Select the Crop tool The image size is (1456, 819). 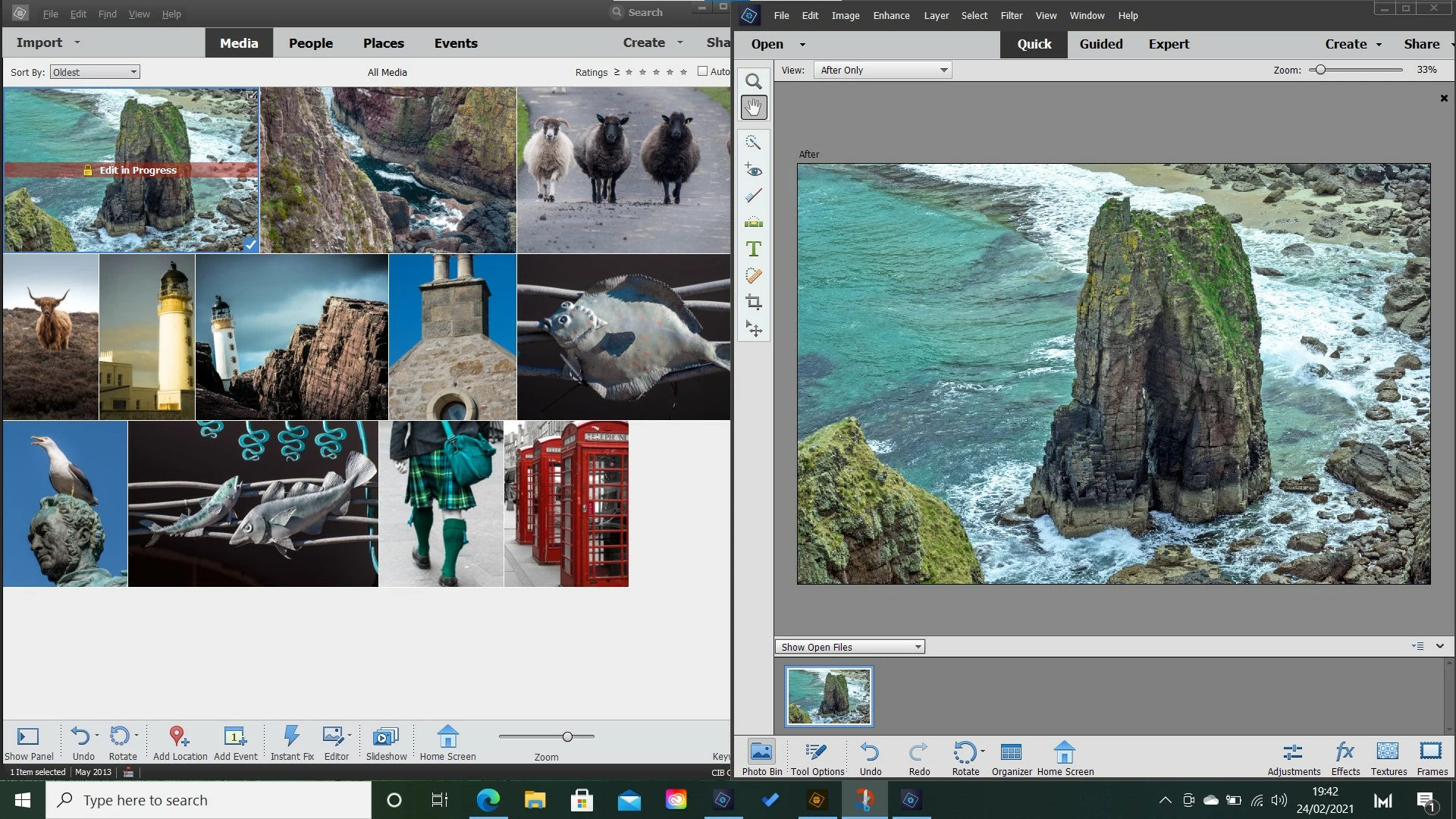pyautogui.click(x=753, y=302)
